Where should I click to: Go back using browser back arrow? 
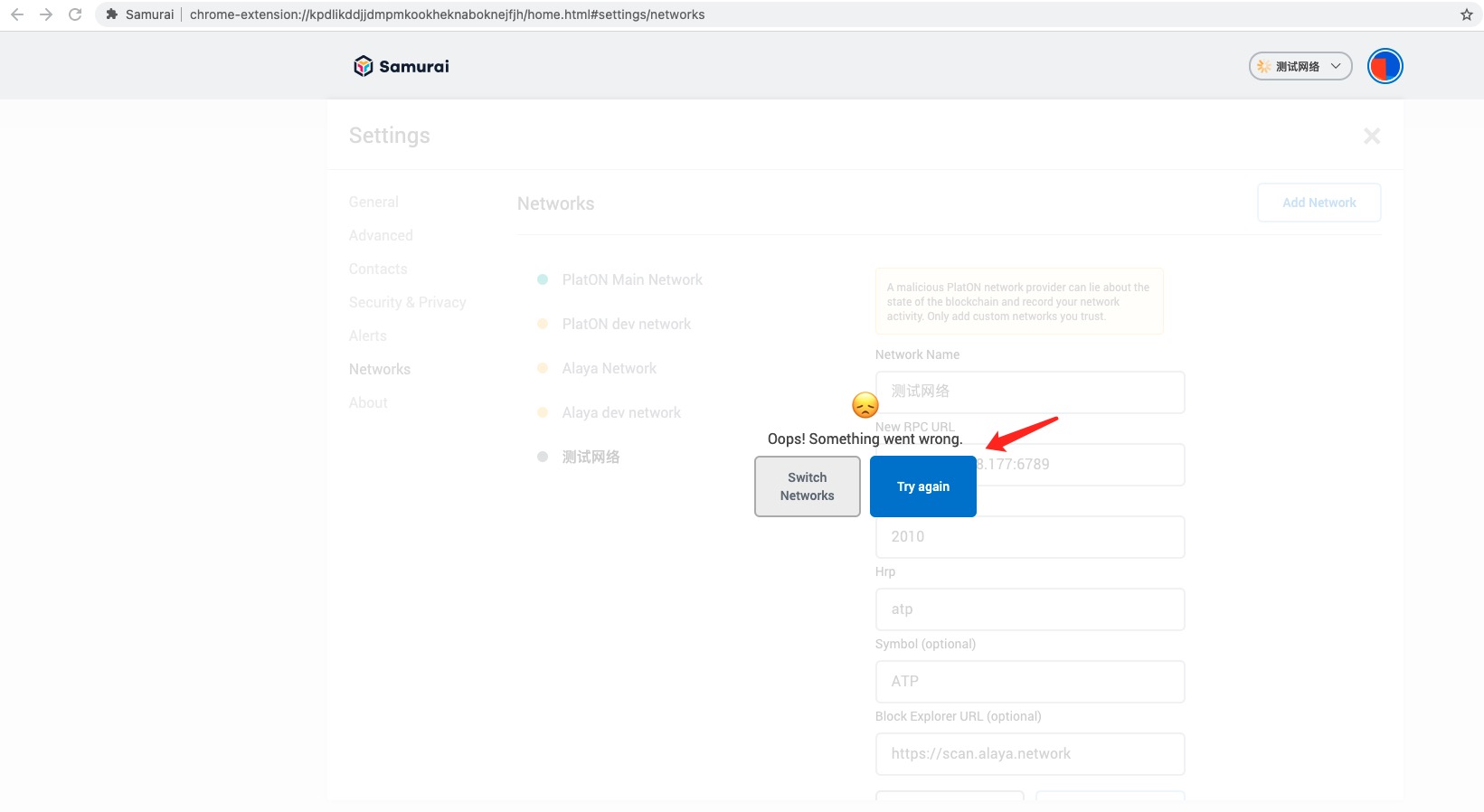tap(17, 14)
